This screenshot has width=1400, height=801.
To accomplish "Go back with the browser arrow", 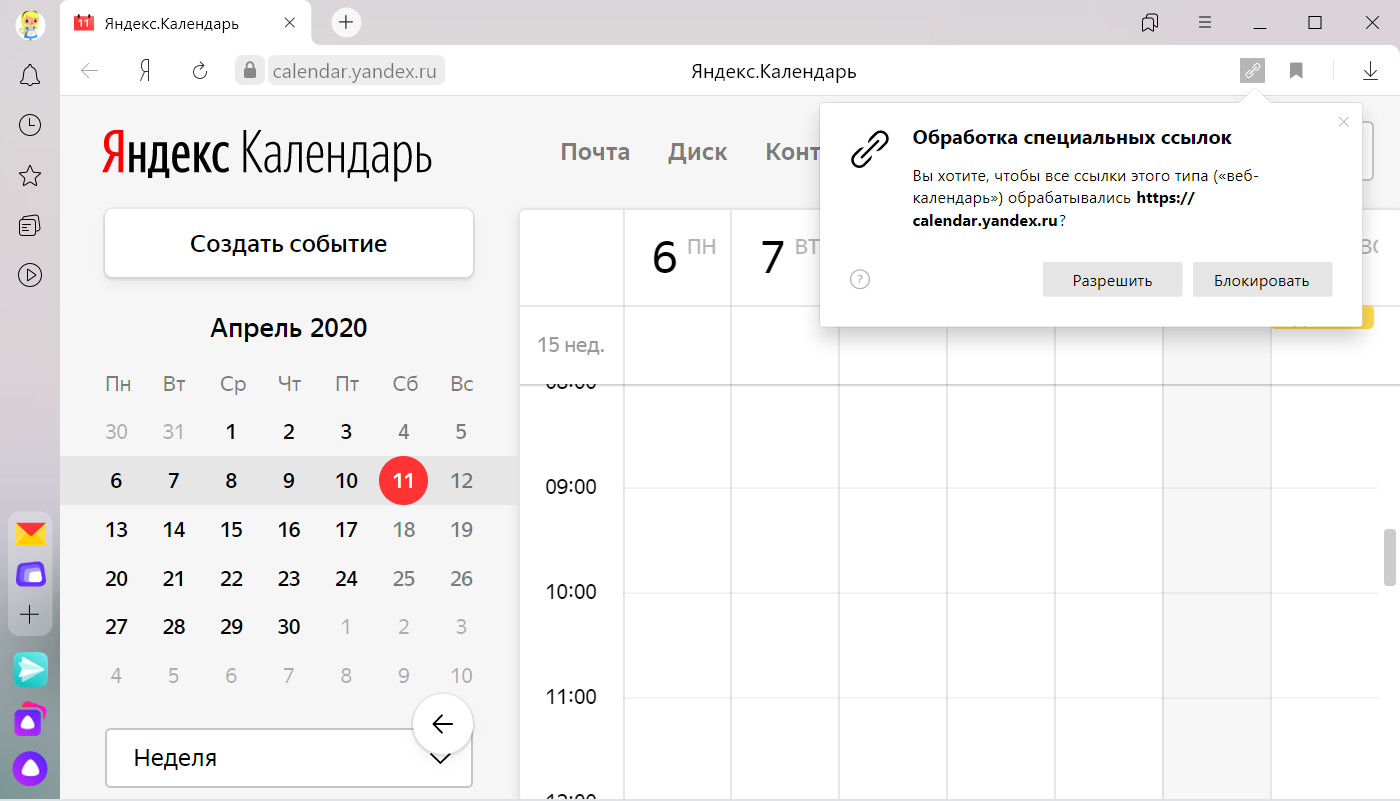I will click(x=90, y=71).
